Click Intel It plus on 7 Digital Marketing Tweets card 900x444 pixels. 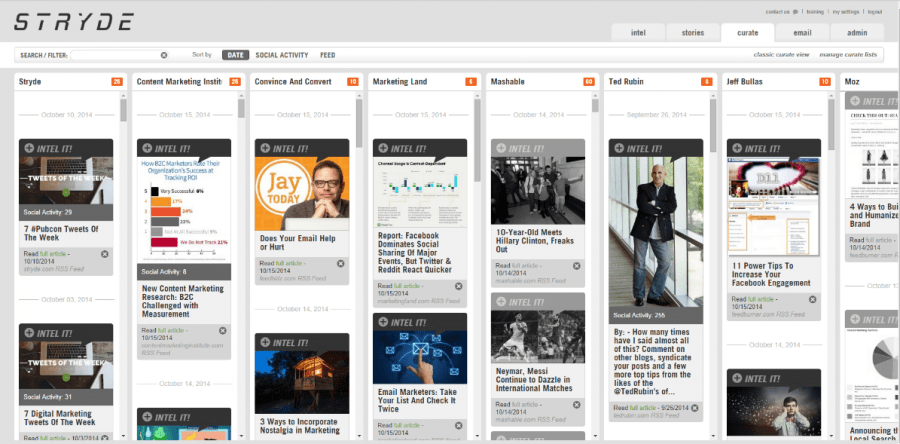pos(29,333)
